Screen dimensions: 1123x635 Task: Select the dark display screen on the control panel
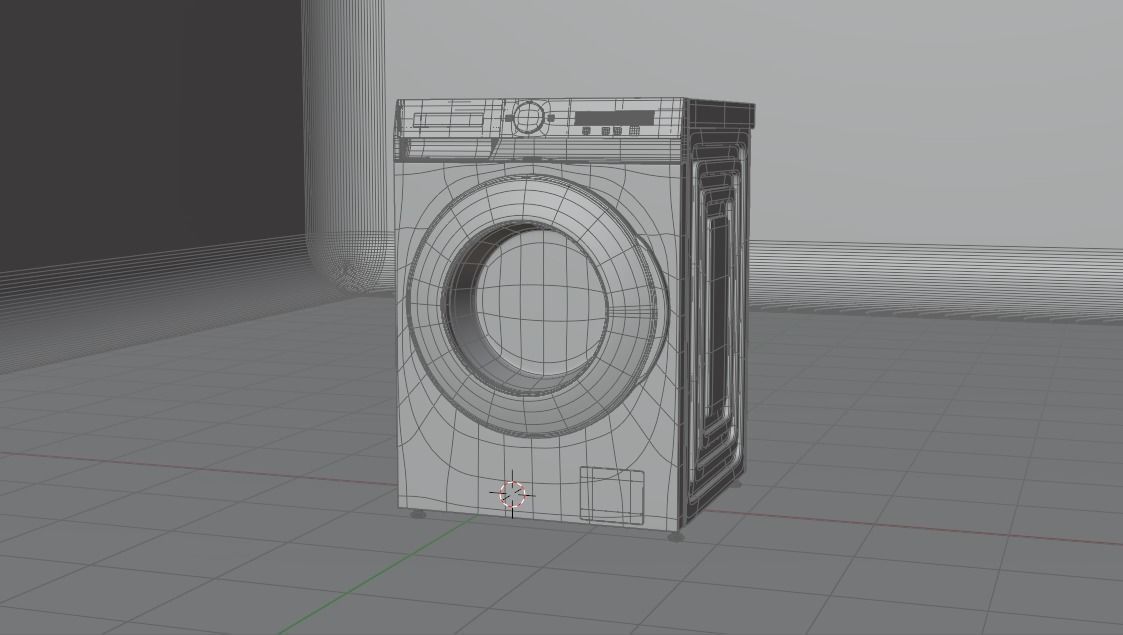(x=614, y=117)
